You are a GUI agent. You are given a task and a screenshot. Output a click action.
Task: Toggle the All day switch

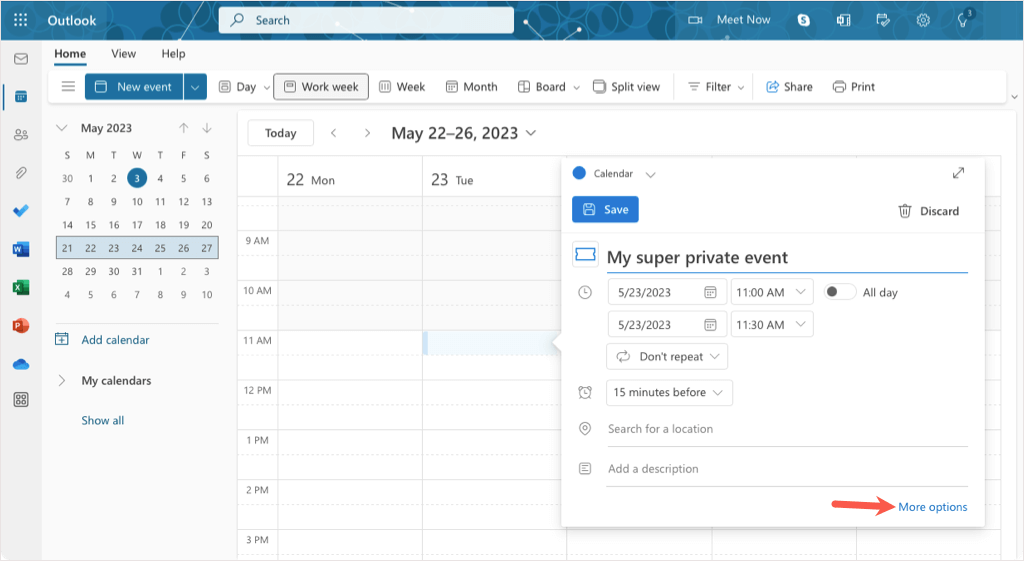tap(840, 292)
